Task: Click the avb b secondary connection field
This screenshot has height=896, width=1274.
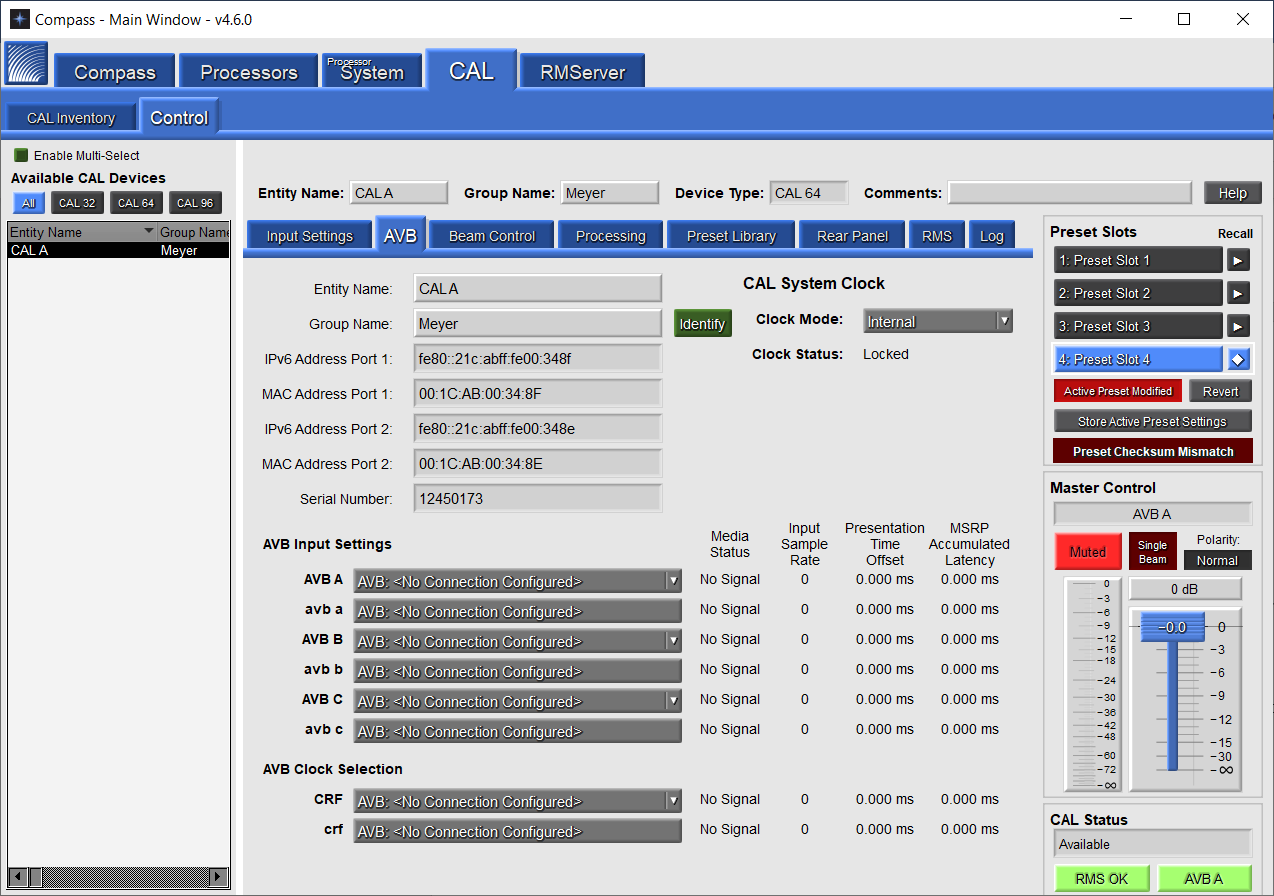Action: [x=517, y=671]
